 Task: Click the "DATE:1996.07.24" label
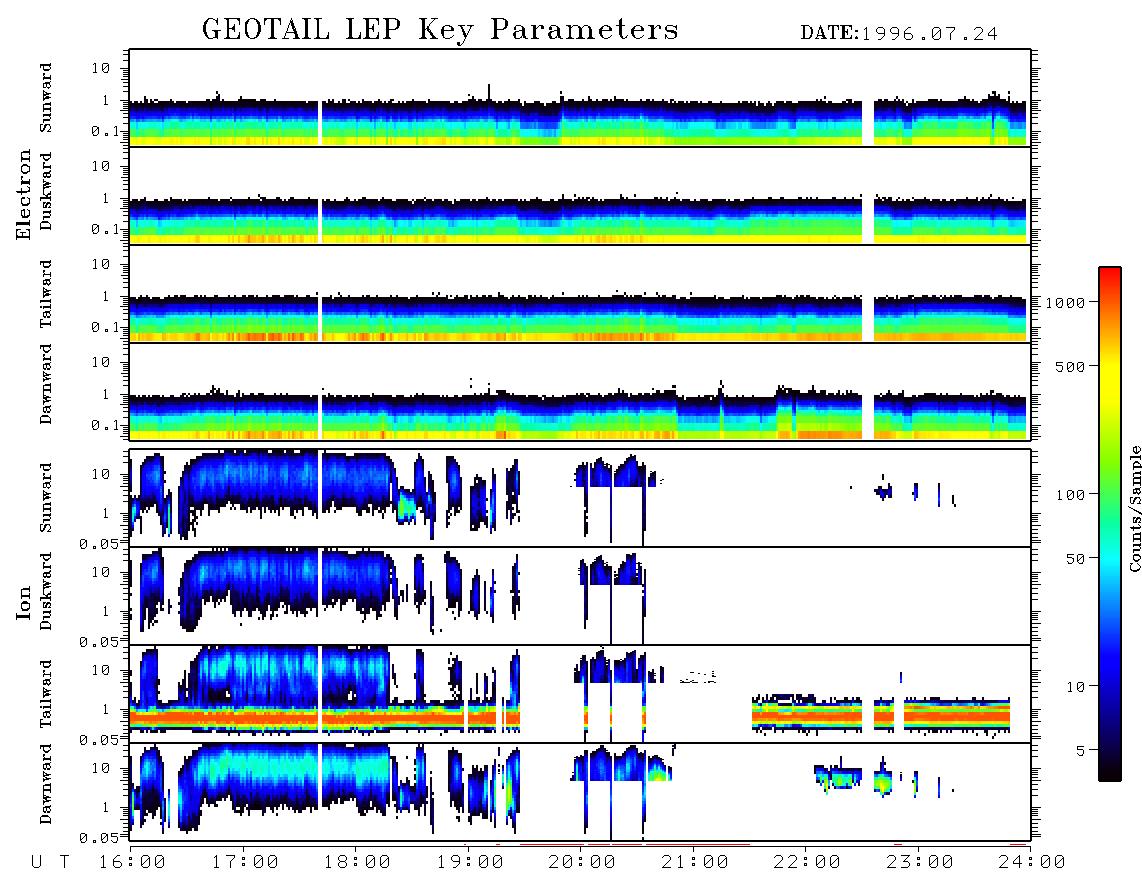(x=899, y=33)
